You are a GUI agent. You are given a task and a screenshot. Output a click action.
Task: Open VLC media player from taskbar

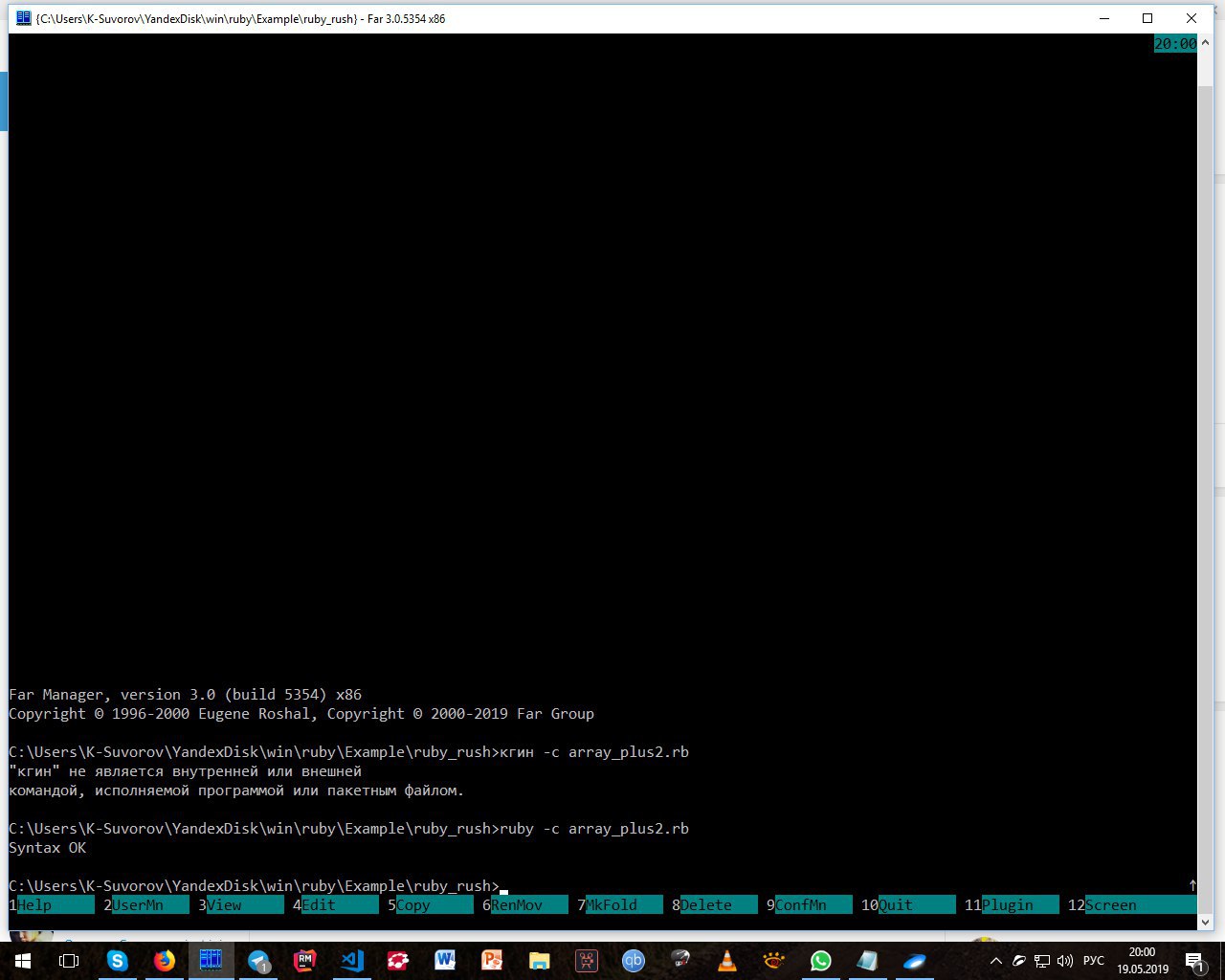727,960
